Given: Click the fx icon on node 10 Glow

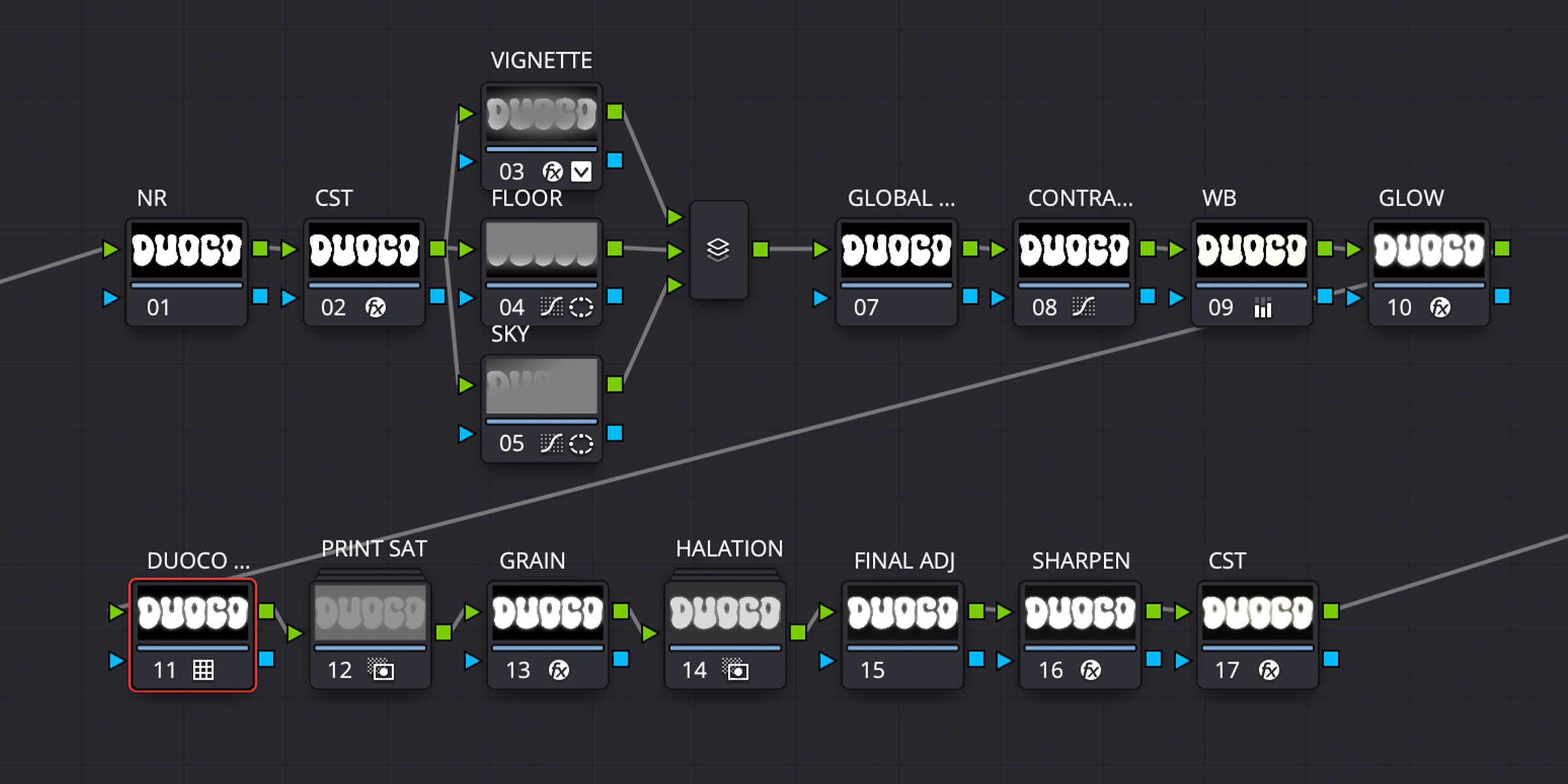Looking at the screenshot, I should tap(1440, 307).
